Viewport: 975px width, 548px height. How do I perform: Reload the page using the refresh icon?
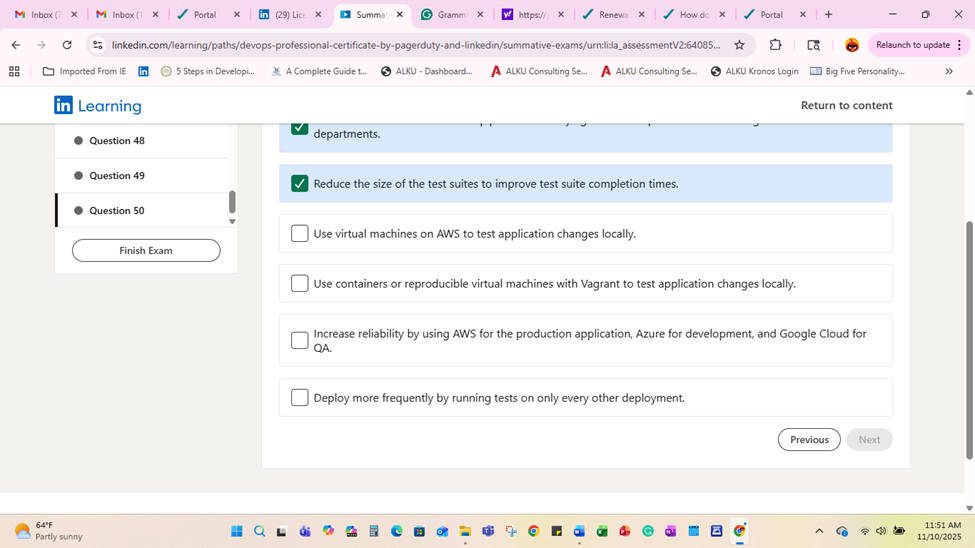(x=67, y=45)
